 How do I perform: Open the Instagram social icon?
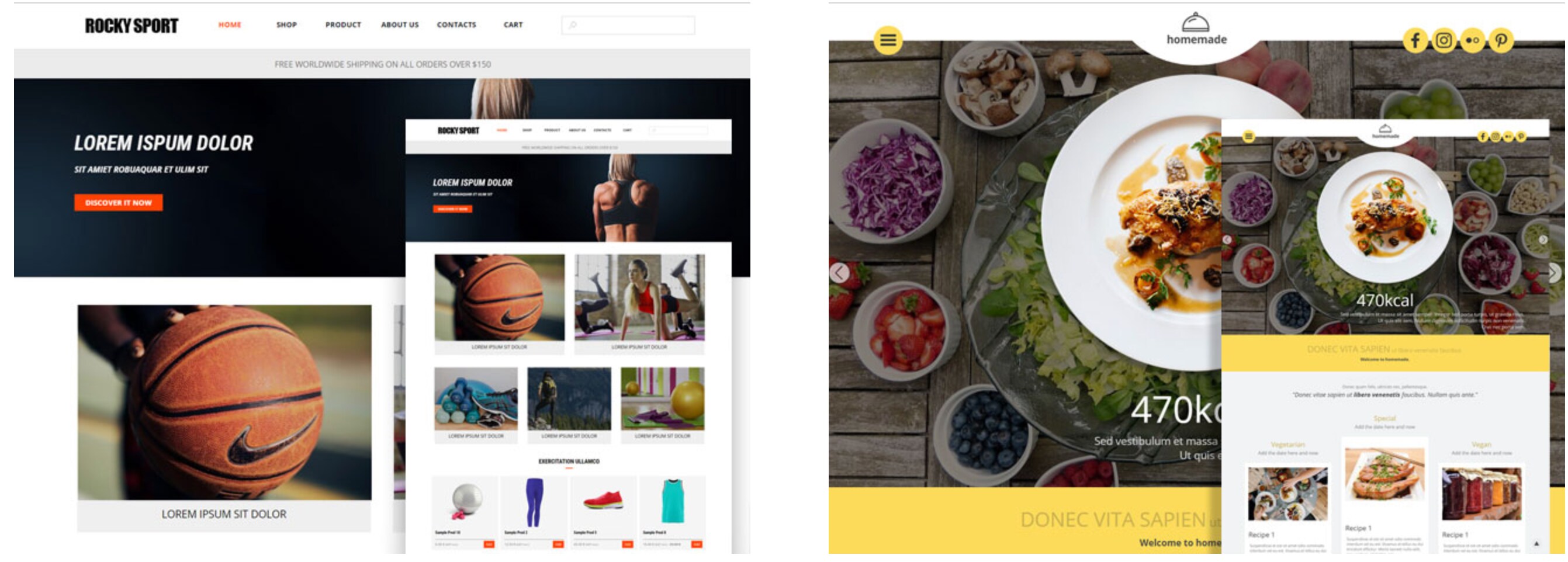[1444, 41]
